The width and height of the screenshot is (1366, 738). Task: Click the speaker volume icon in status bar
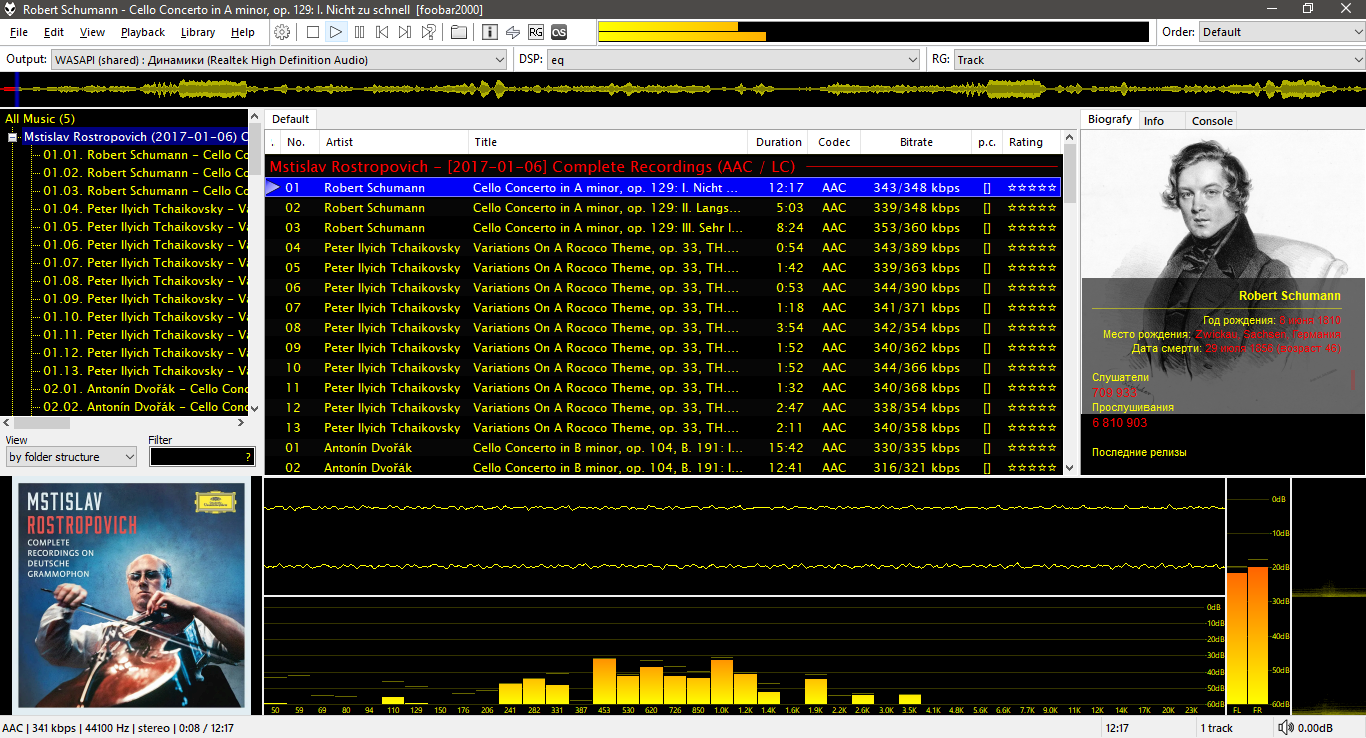coord(1285,728)
